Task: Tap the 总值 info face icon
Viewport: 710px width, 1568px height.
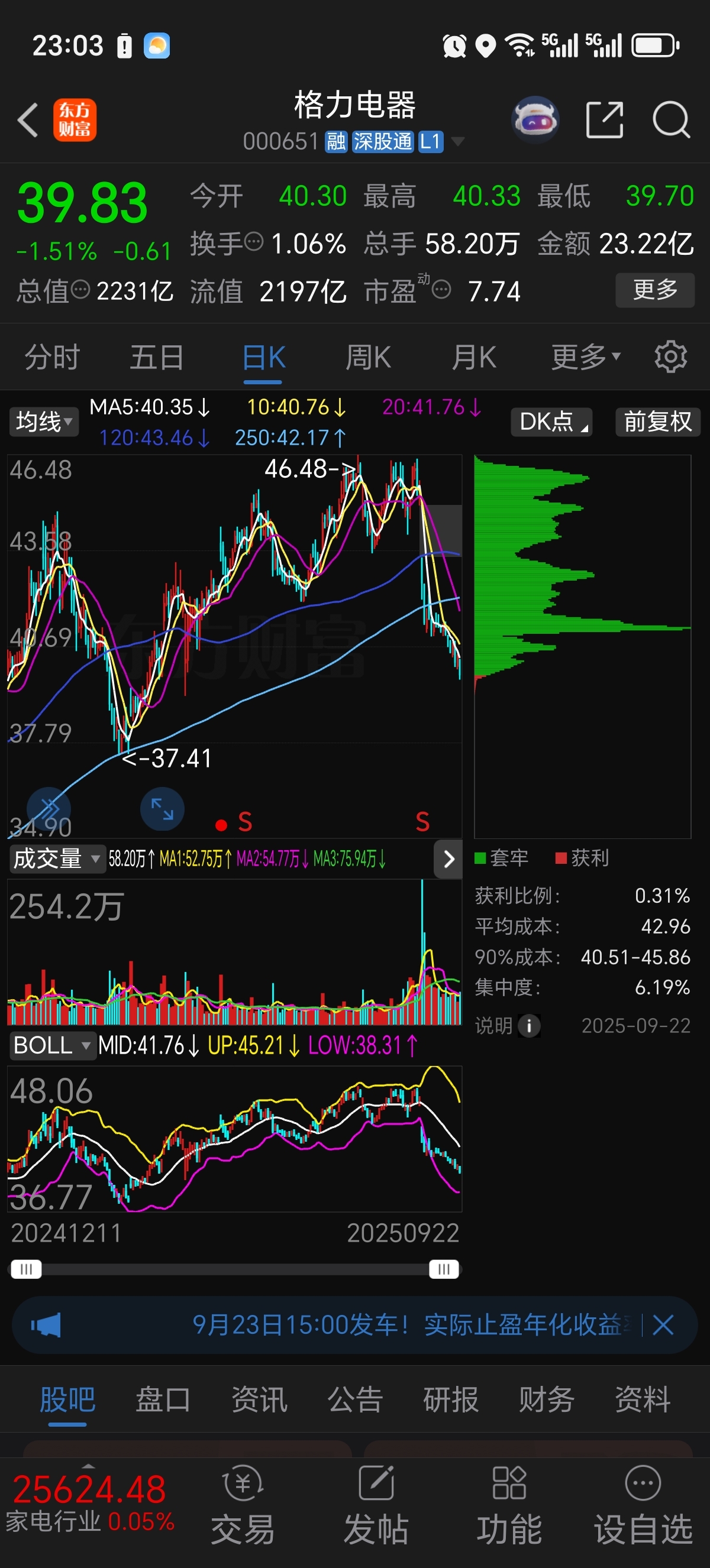Action: point(80,289)
